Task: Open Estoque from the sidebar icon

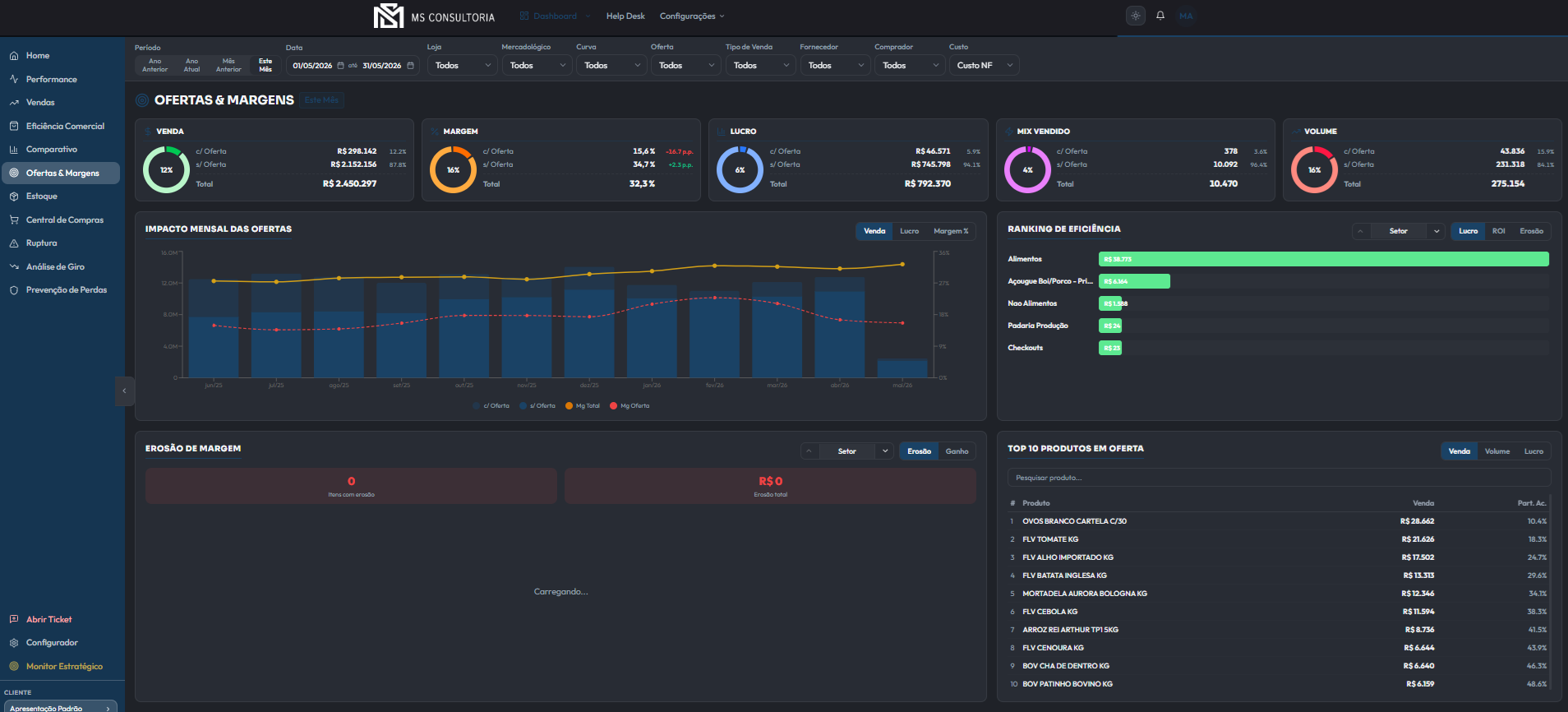Action: coord(14,196)
